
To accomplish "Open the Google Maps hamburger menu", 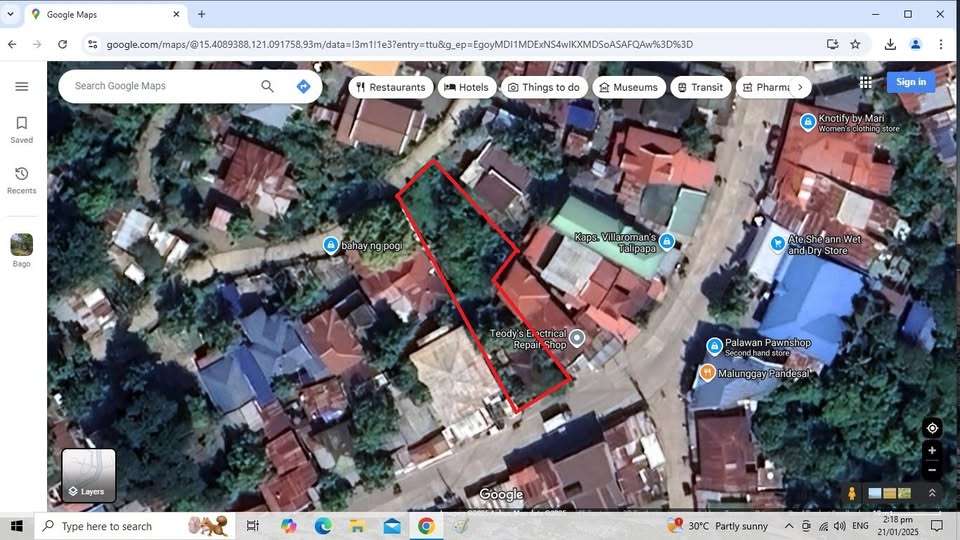I will pyautogui.click(x=21, y=86).
